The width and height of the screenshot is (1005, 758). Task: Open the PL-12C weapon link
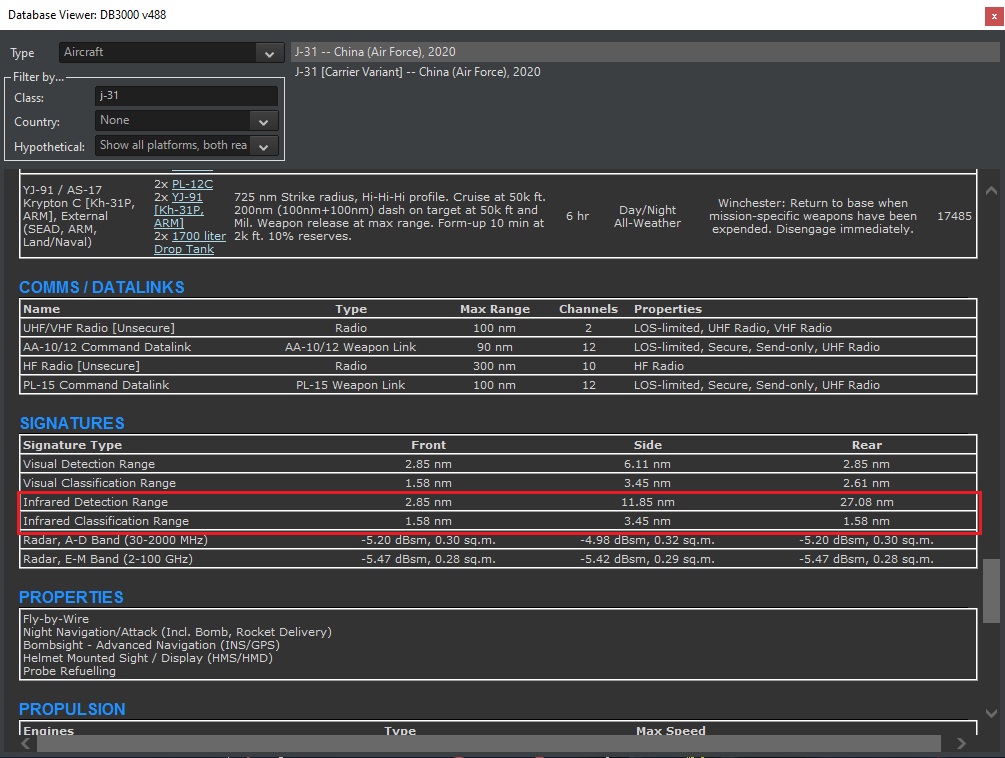pyautogui.click(x=192, y=184)
